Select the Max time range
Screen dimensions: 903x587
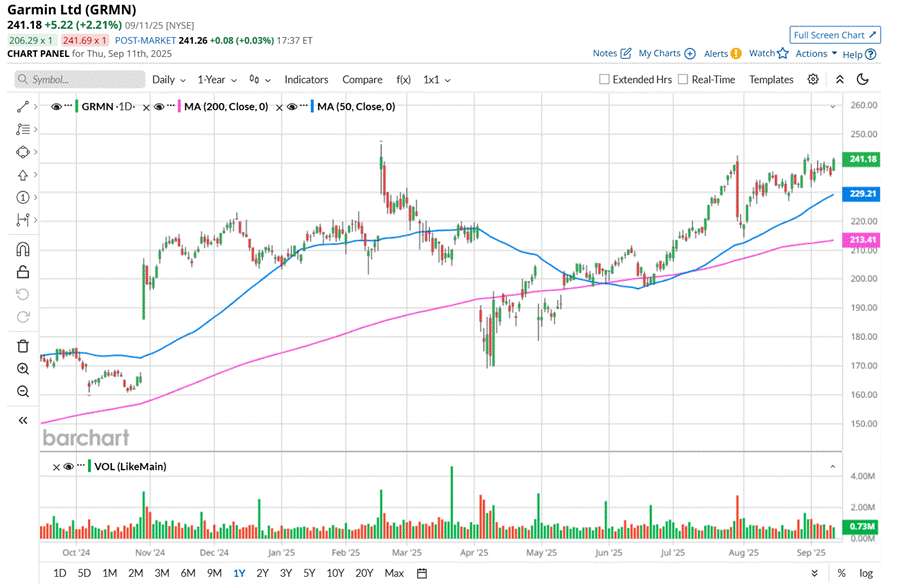coord(394,574)
